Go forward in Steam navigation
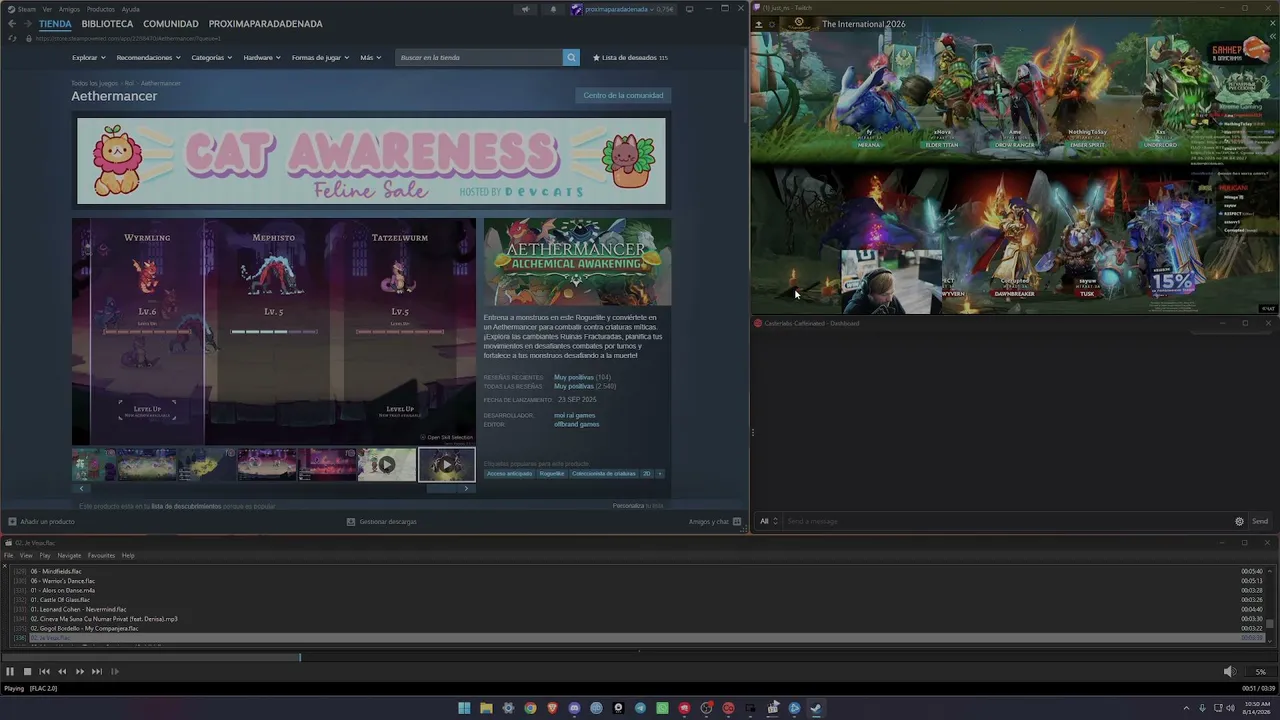 (x=27, y=24)
